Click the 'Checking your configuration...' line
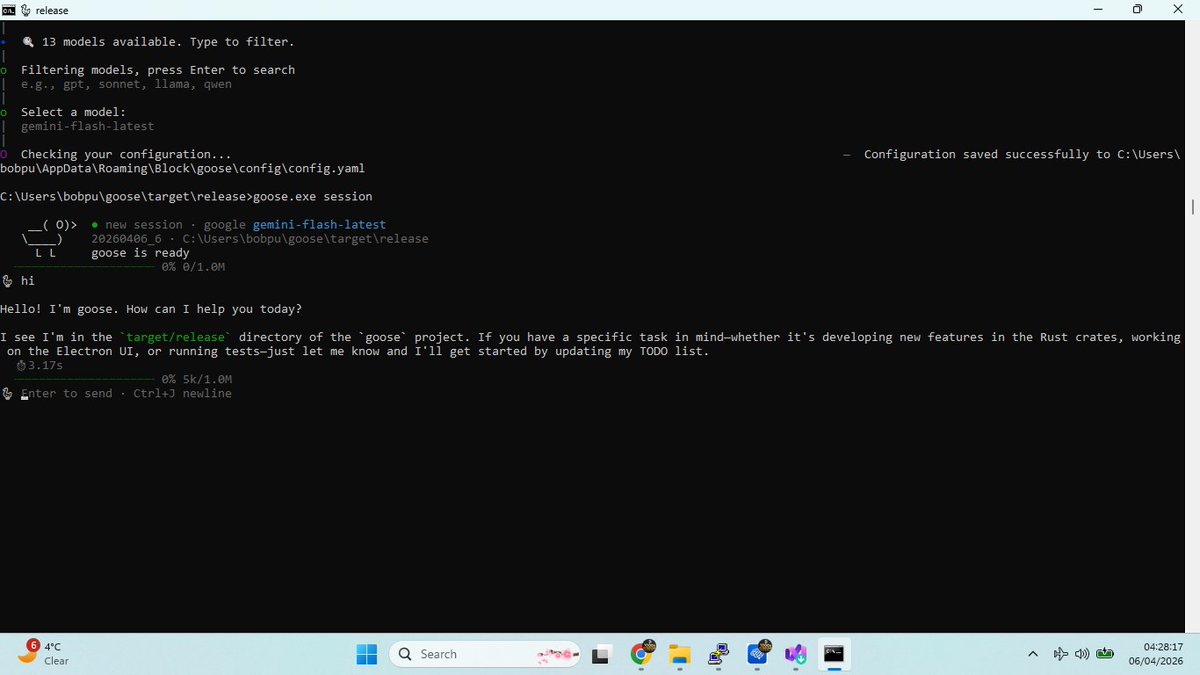Image resolution: width=1200 pixels, height=675 pixels. [126, 154]
